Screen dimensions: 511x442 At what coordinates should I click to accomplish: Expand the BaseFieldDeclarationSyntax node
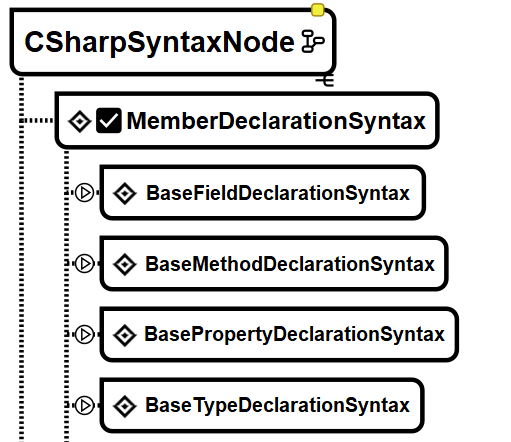click(84, 193)
